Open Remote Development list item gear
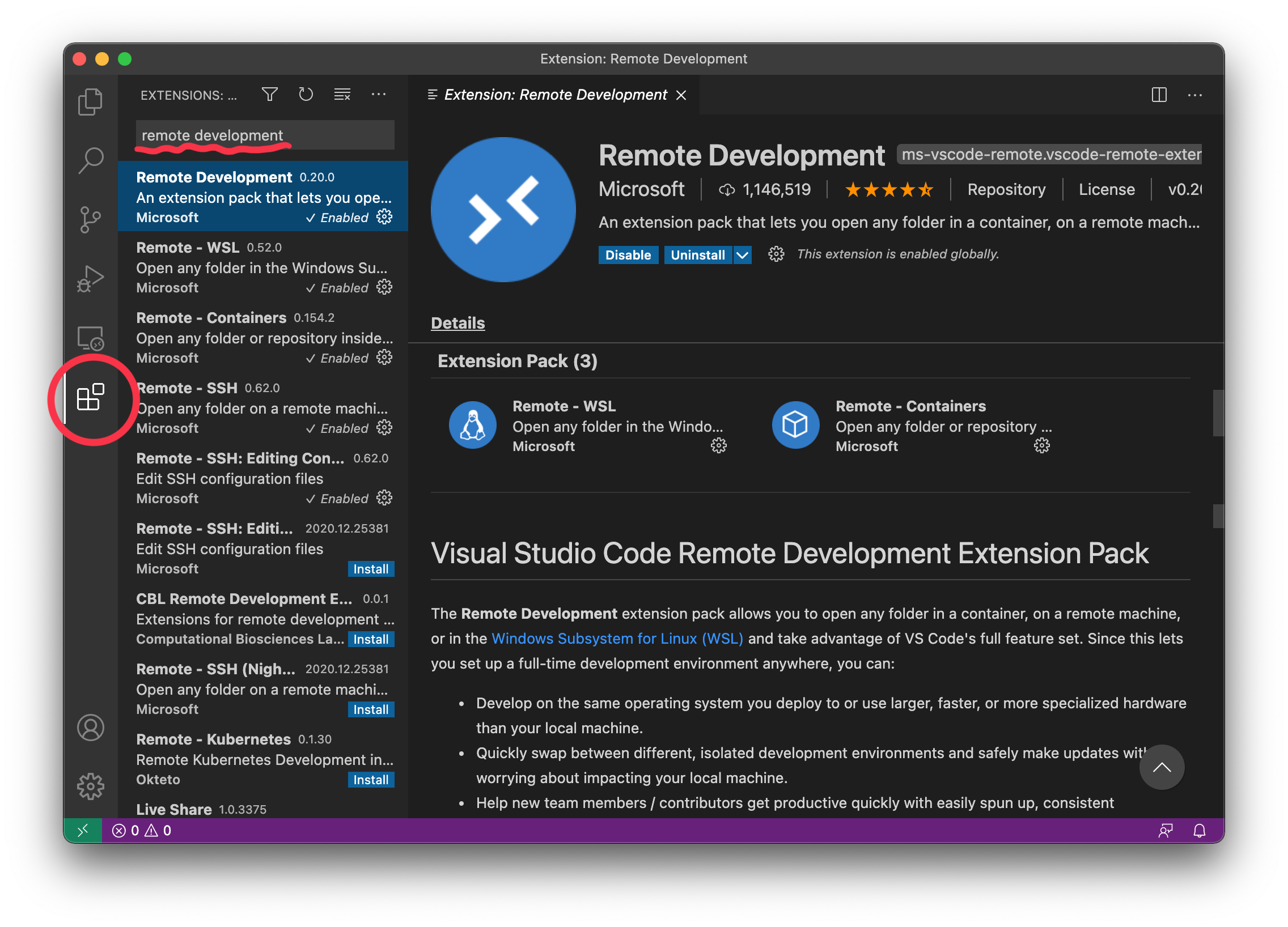The width and height of the screenshot is (1288, 927). (x=384, y=217)
